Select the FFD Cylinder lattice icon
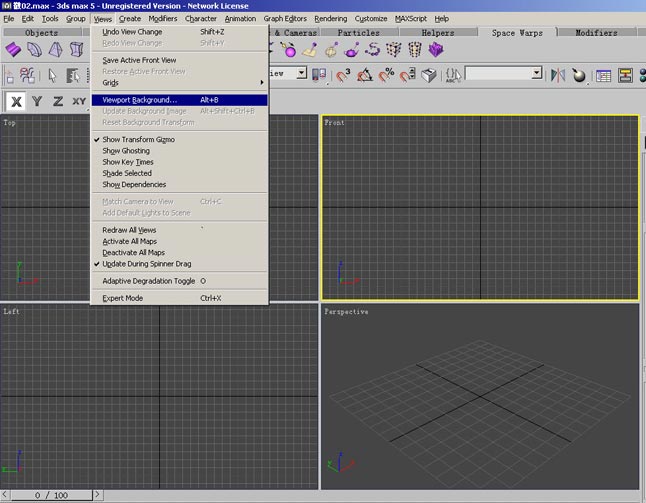 click(x=414, y=50)
